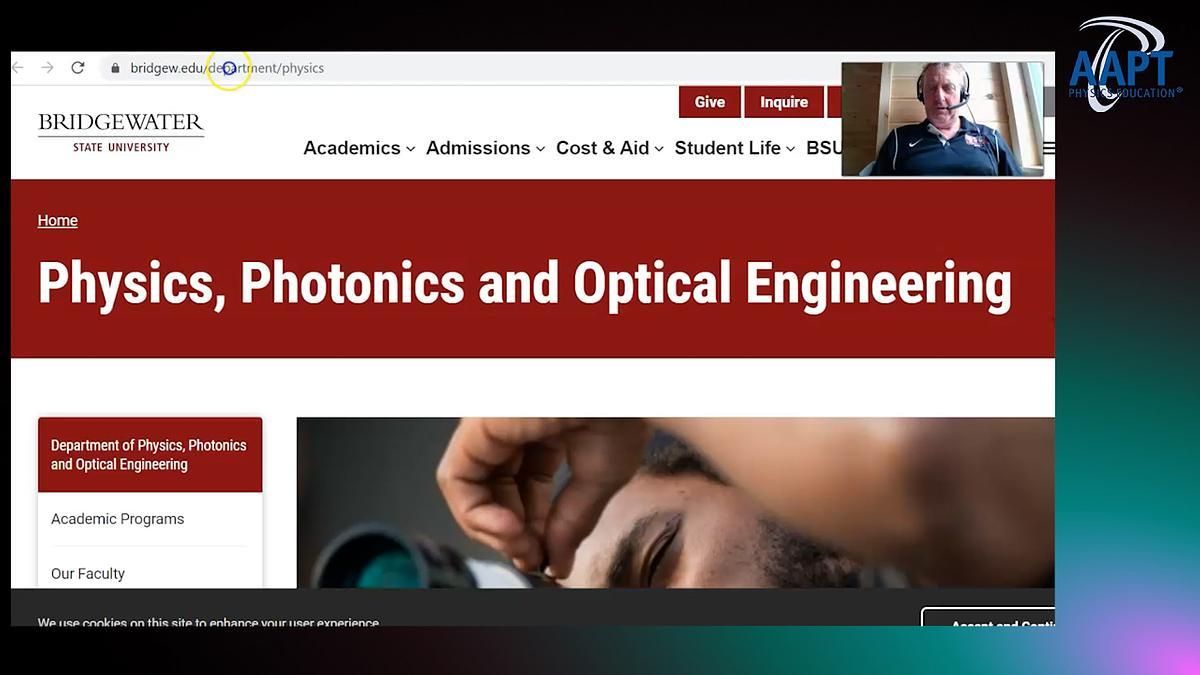
Task: Click the presenter webcam video thumbnail
Action: pos(942,119)
